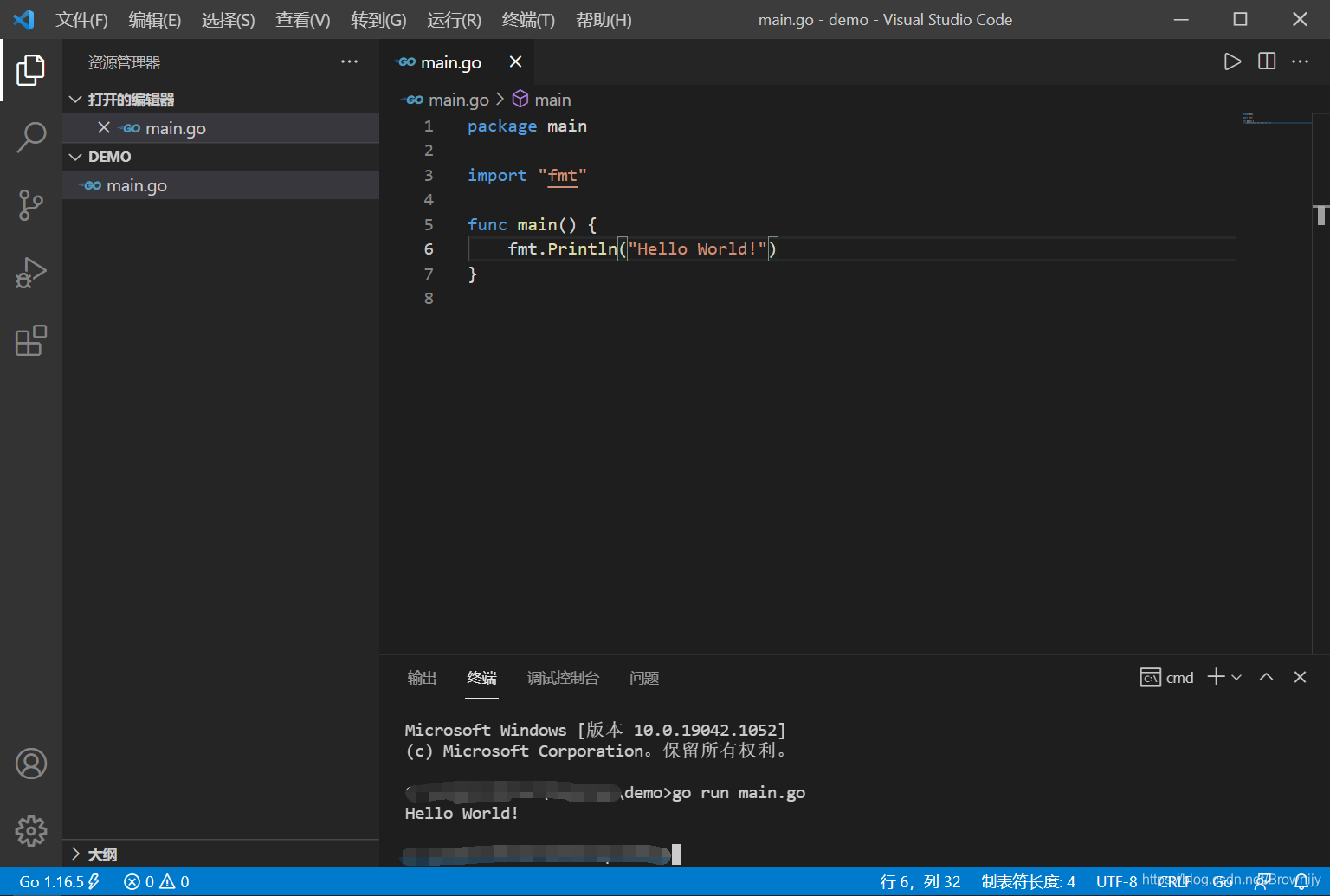Open the Go menu
The height and width of the screenshot is (896, 1330).
coord(378,19)
